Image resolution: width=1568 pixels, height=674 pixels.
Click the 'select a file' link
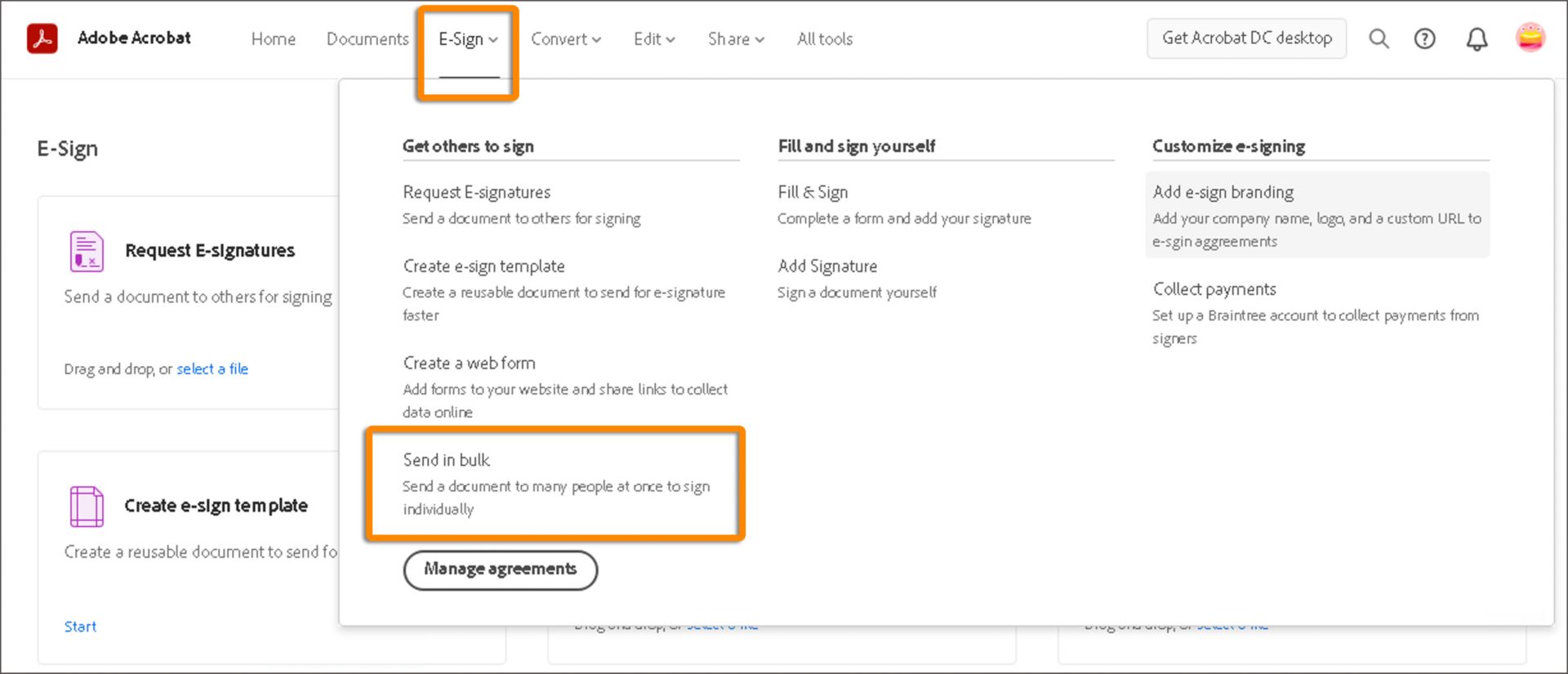point(212,369)
